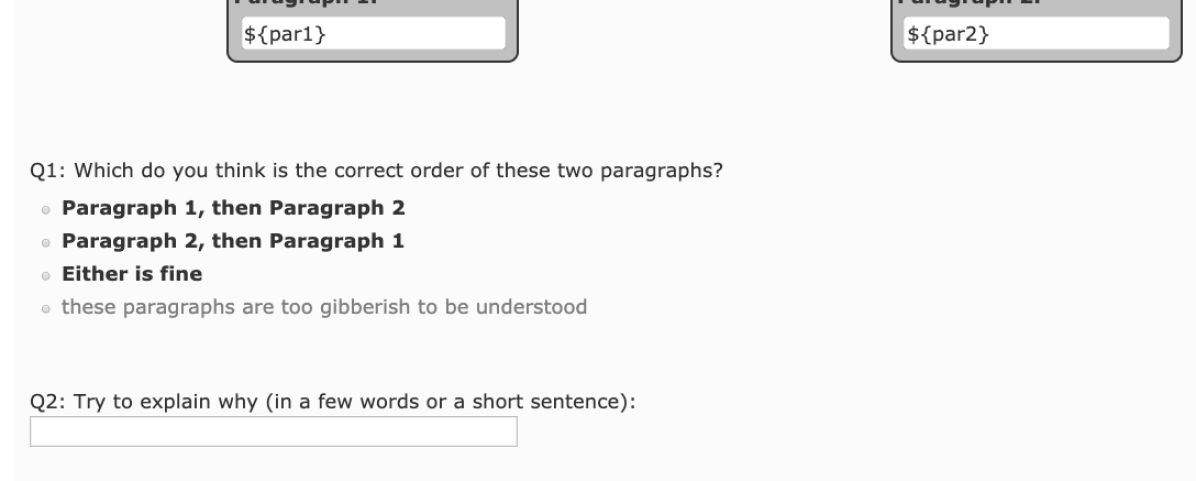Select the 'too gibberish to be understood' radio button
Viewport: 1196px width, 481px height.
[x=46, y=309]
